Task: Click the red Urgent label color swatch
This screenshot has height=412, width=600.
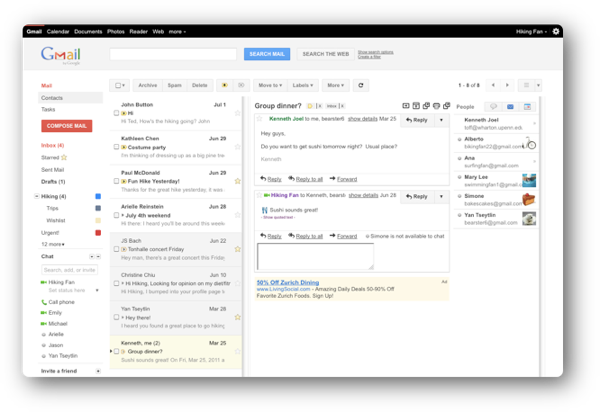Action: 98,233
